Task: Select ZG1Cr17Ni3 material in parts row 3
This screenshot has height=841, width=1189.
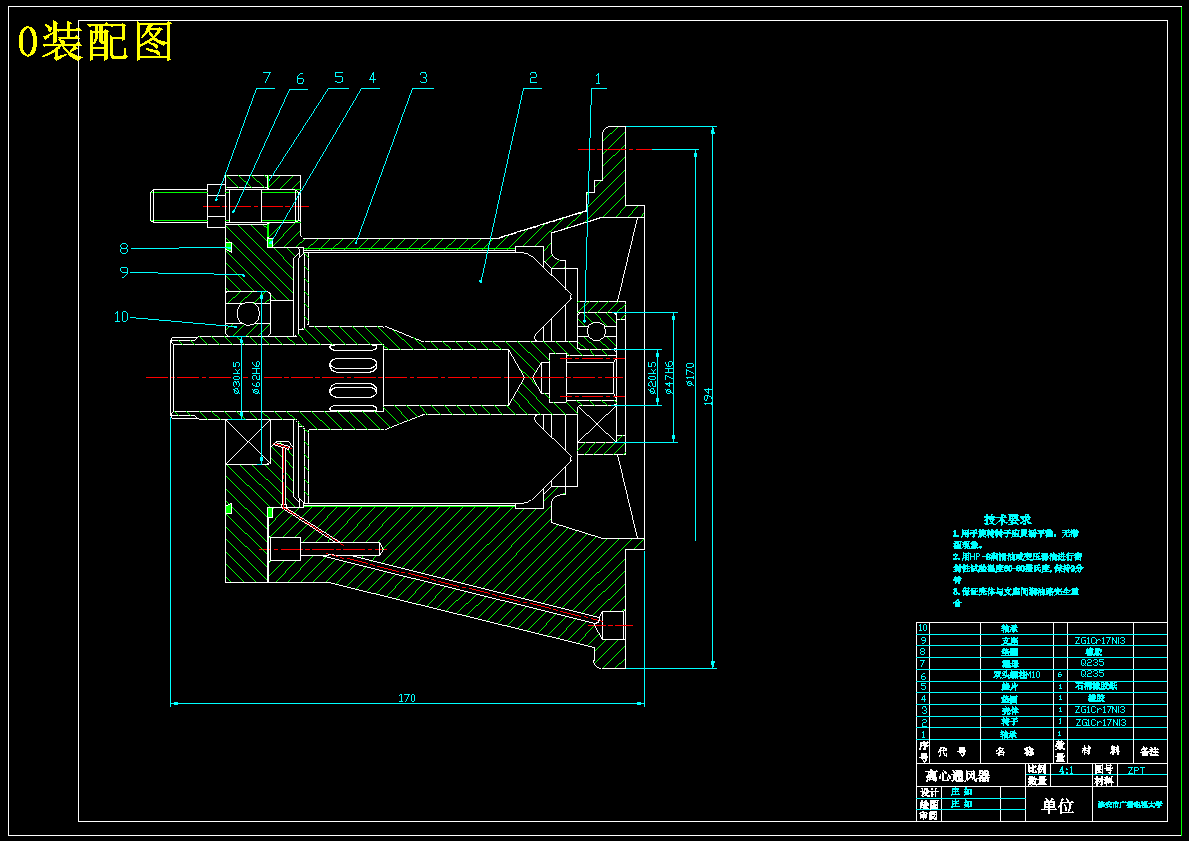Action: click(x=1100, y=710)
